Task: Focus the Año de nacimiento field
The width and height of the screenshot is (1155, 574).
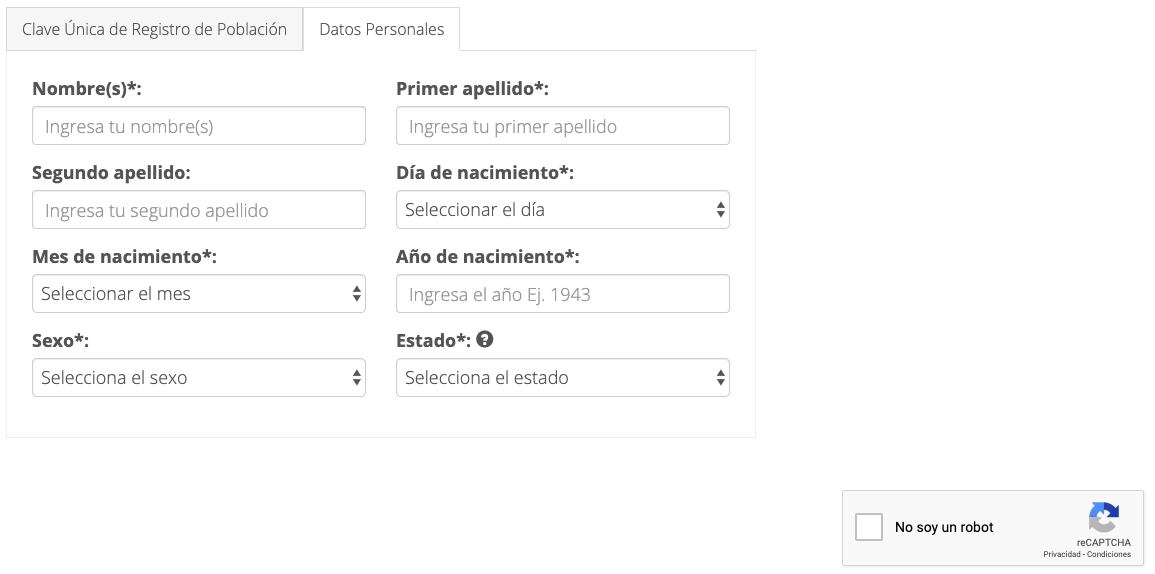Action: pyautogui.click(x=562, y=294)
